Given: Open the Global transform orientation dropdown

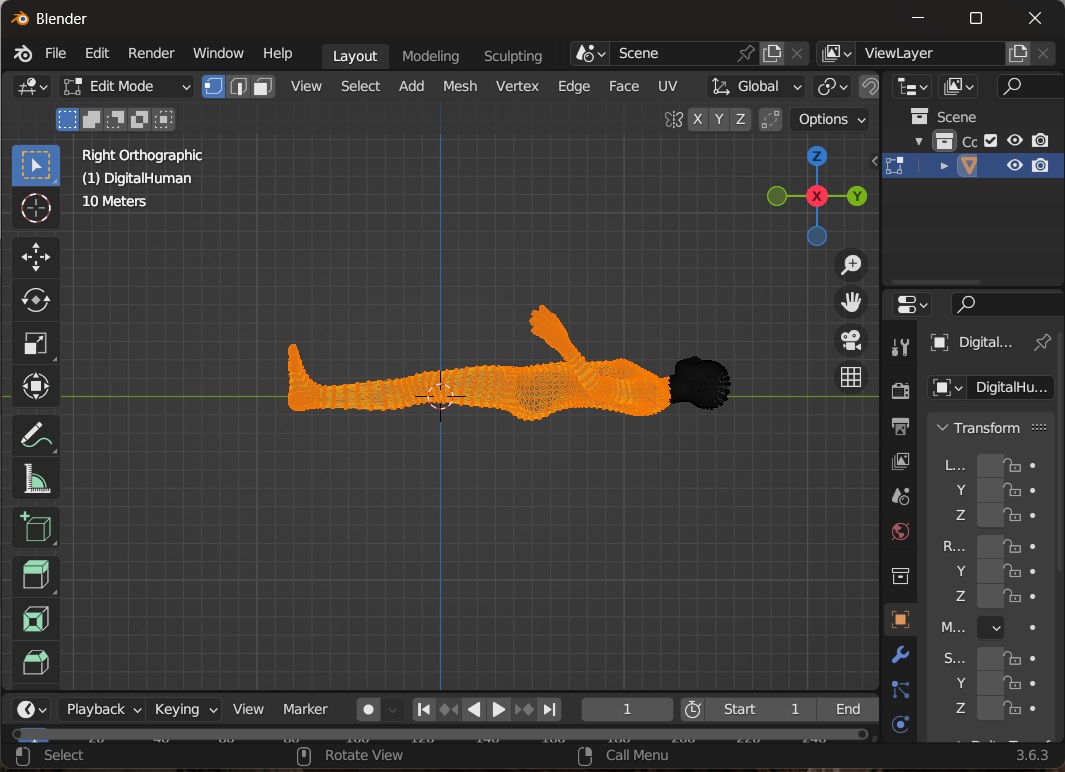Looking at the screenshot, I should pos(757,87).
